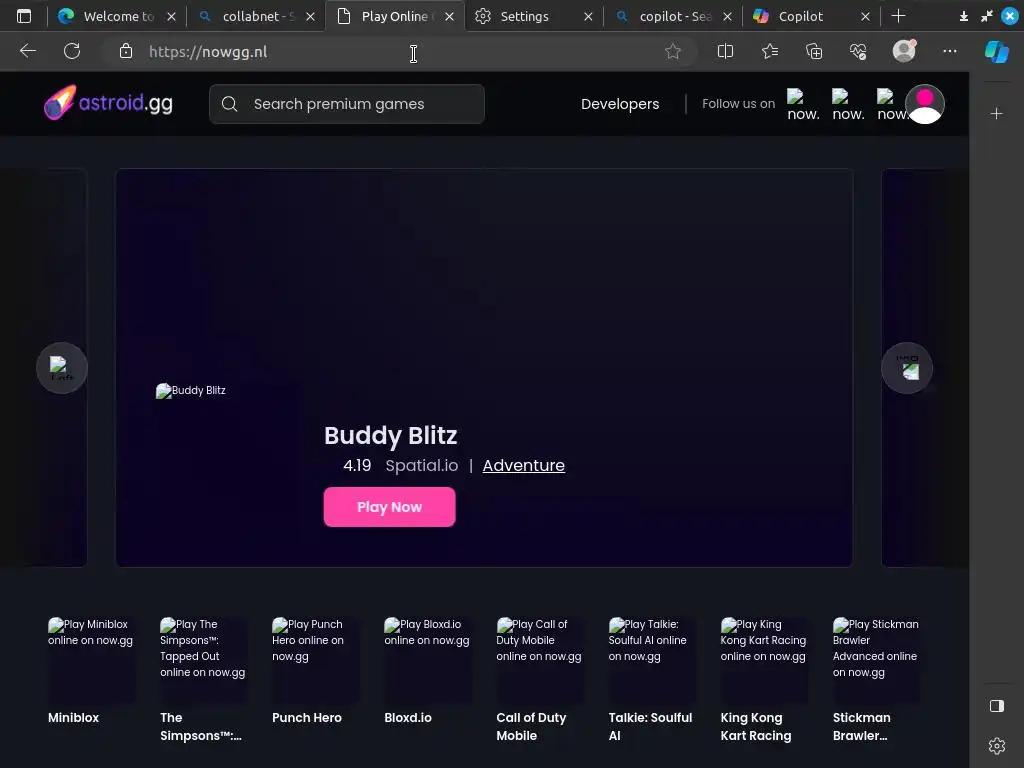Click the Miniblox title text

click(73, 717)
